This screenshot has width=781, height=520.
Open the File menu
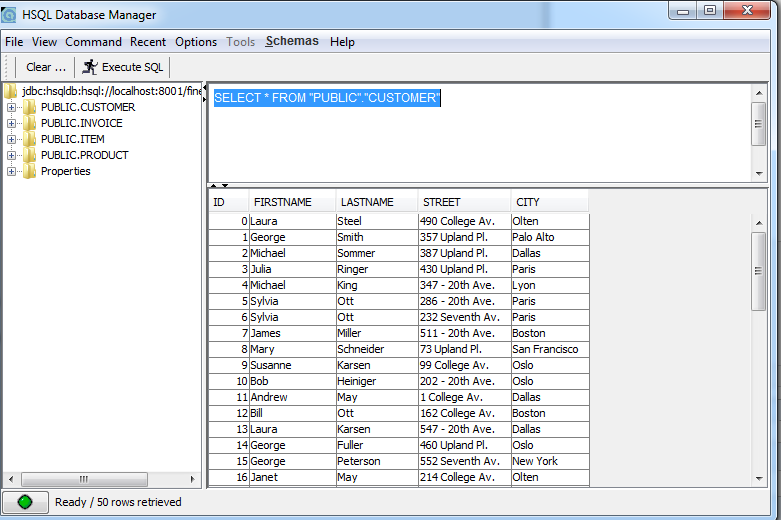coord(14,42)
